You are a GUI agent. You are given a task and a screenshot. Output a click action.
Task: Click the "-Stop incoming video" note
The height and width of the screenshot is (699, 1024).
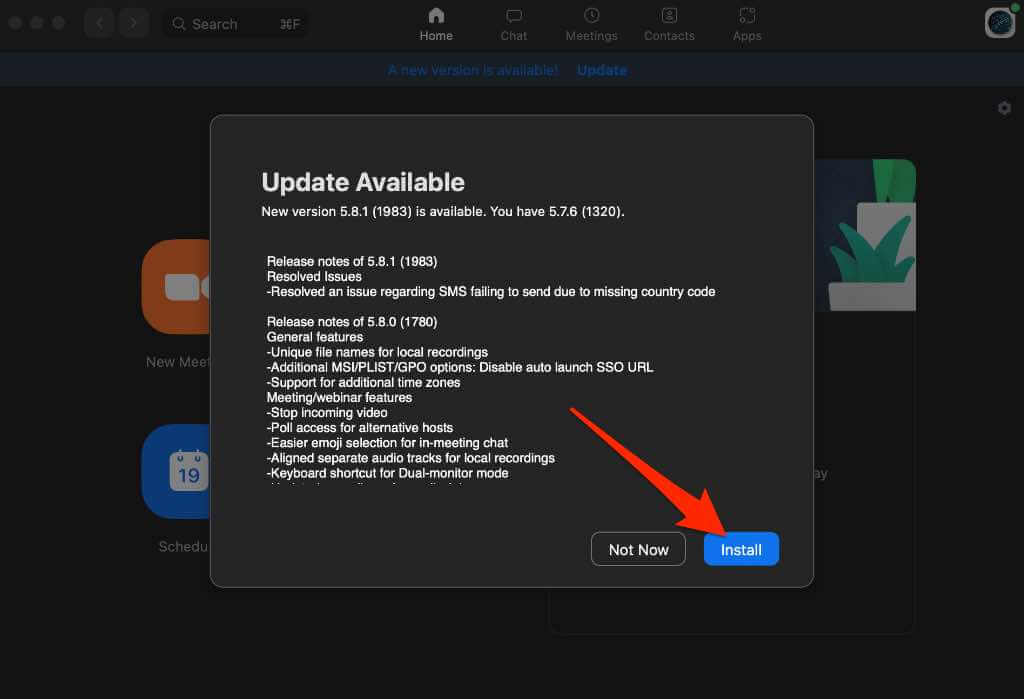pyautogui.click(x=327, y=412)
